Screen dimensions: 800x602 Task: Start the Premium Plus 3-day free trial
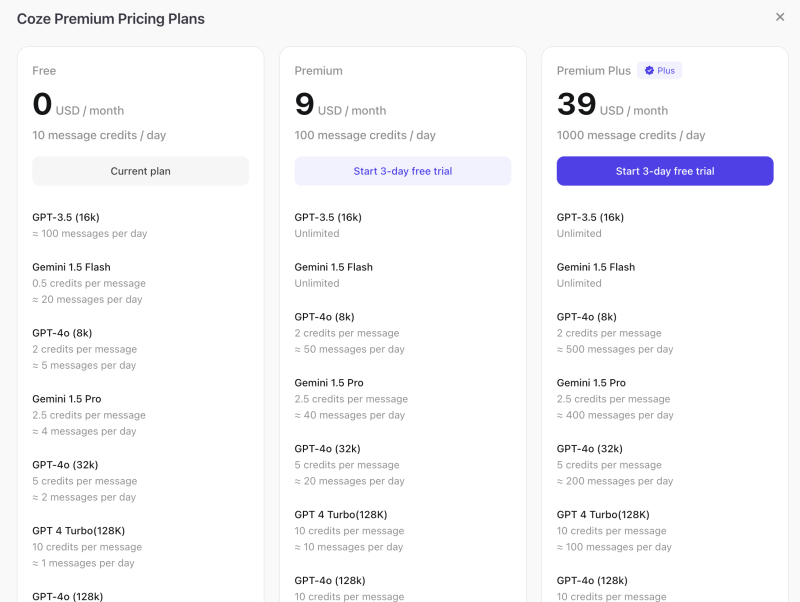click(x=665, y=171)
